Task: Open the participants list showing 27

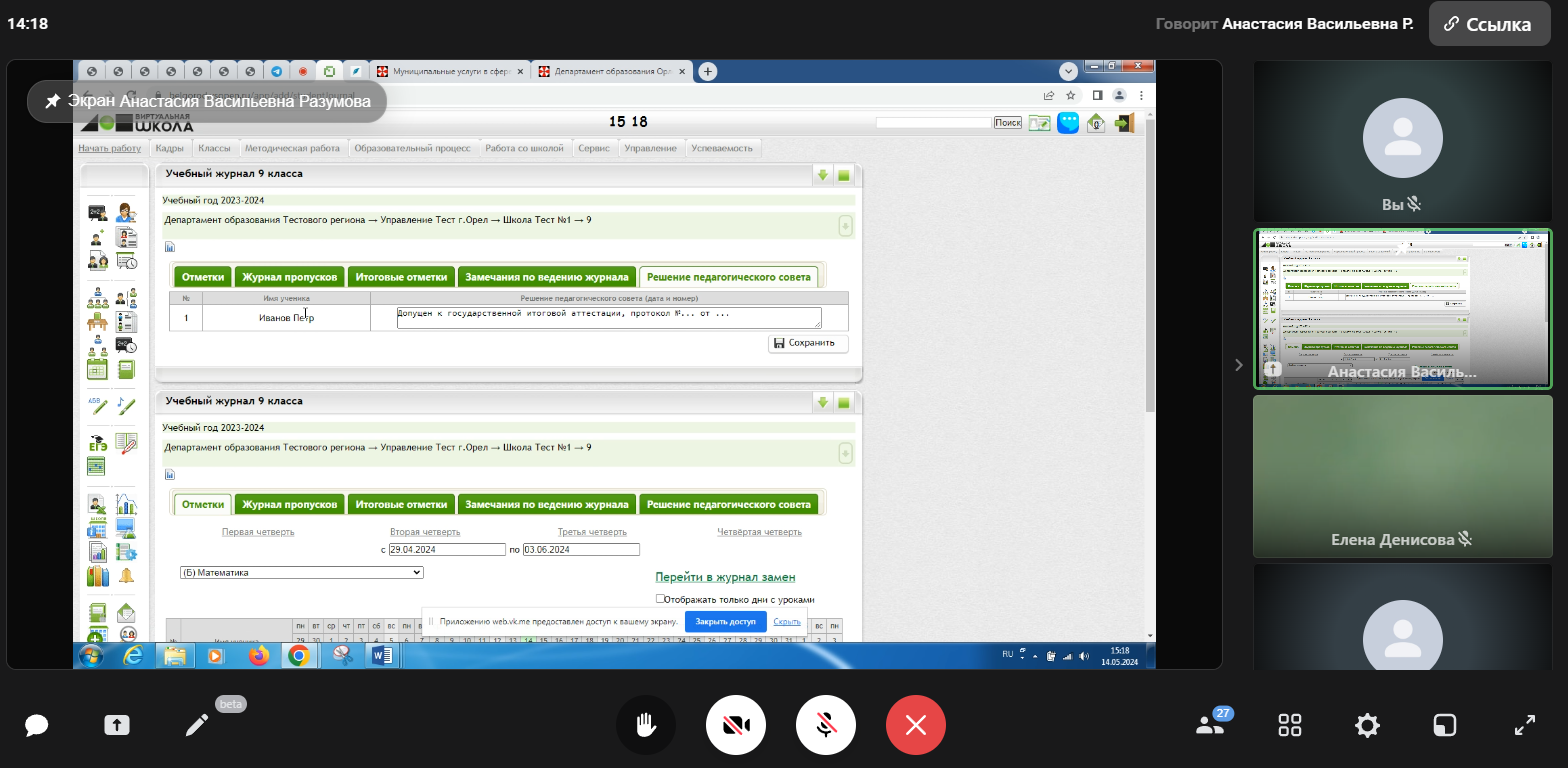Action: [x=1210, y=725]
